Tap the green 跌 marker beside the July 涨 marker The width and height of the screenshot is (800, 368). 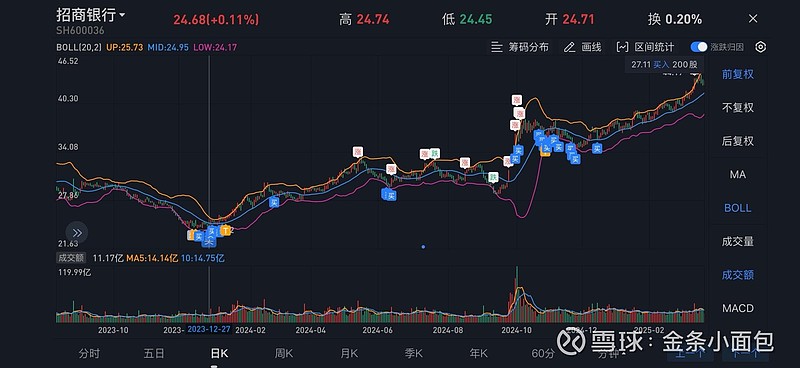pyautogui.click(x=435, y=153)
